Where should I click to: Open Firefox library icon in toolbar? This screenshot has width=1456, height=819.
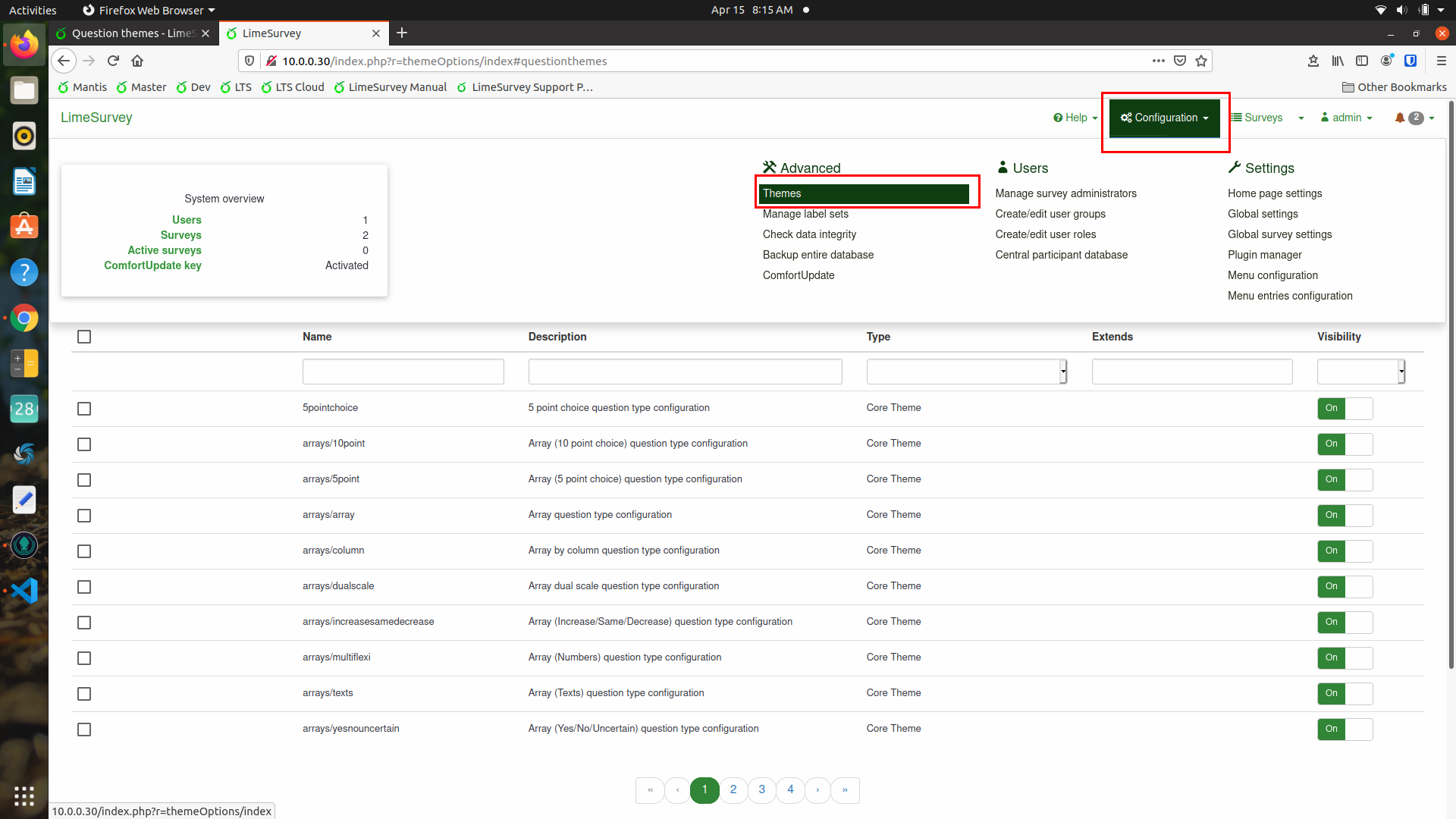point(1338,61)
